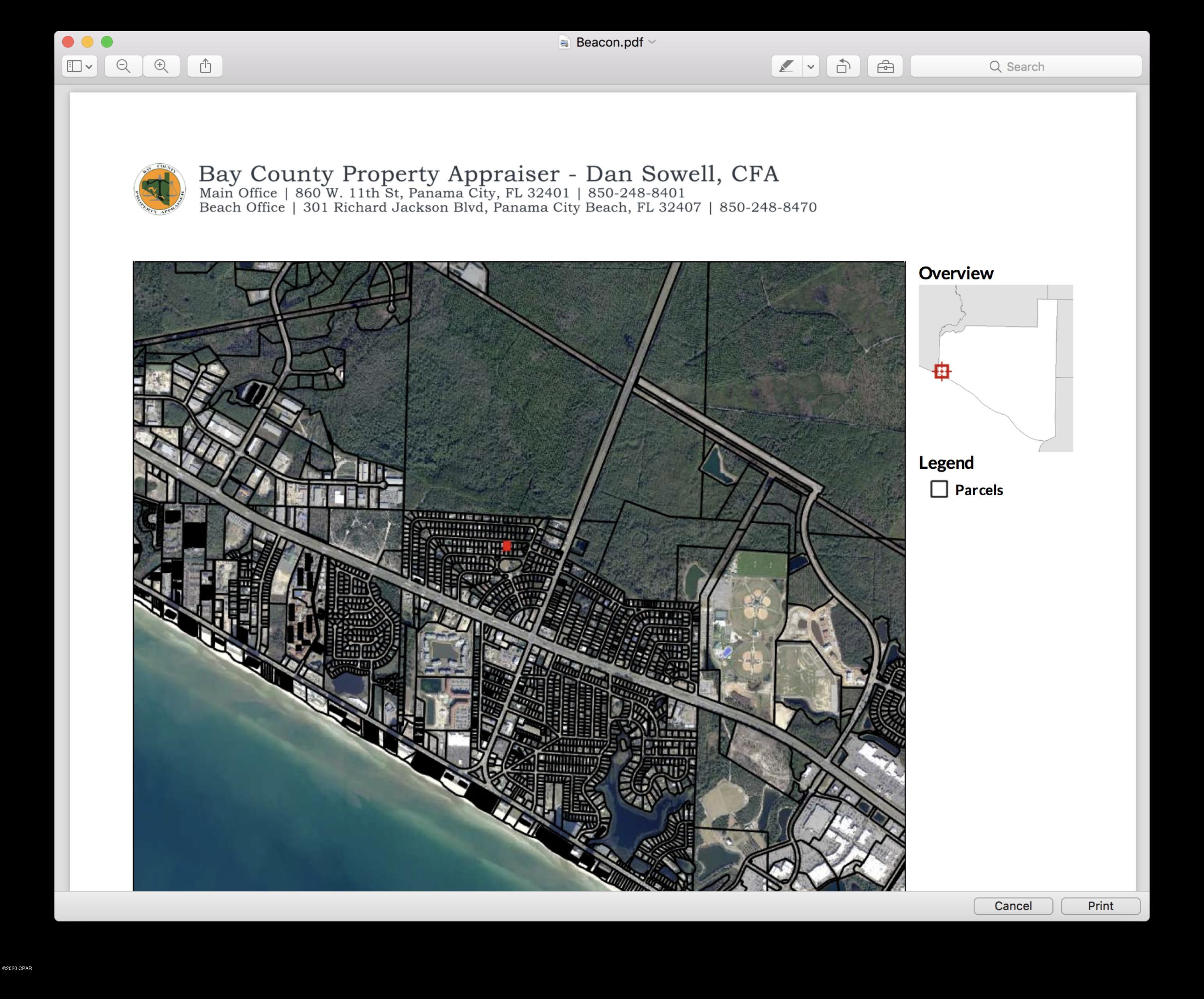
Task: Click the Bay County Property Appraiser logo
Action: 159,189
